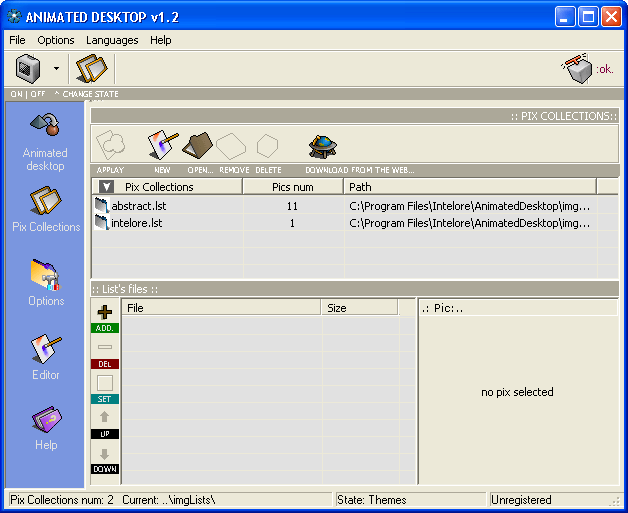This screenshot has height=513, width=628.
Task: Sort by the Path column header
Action: [x=470, y=187]
